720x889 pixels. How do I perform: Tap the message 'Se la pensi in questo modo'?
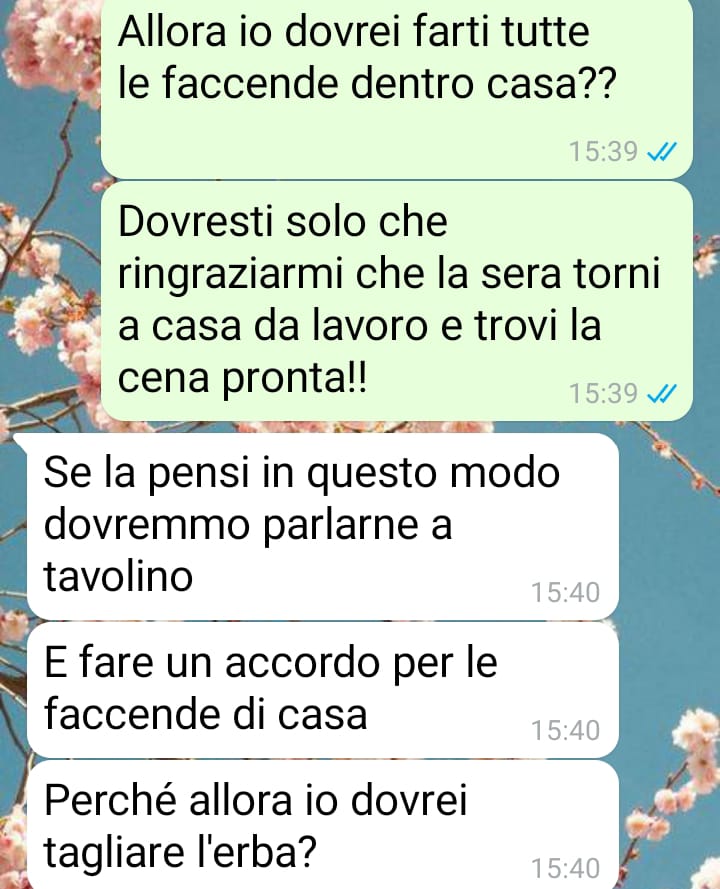click(x=323, y=526)
